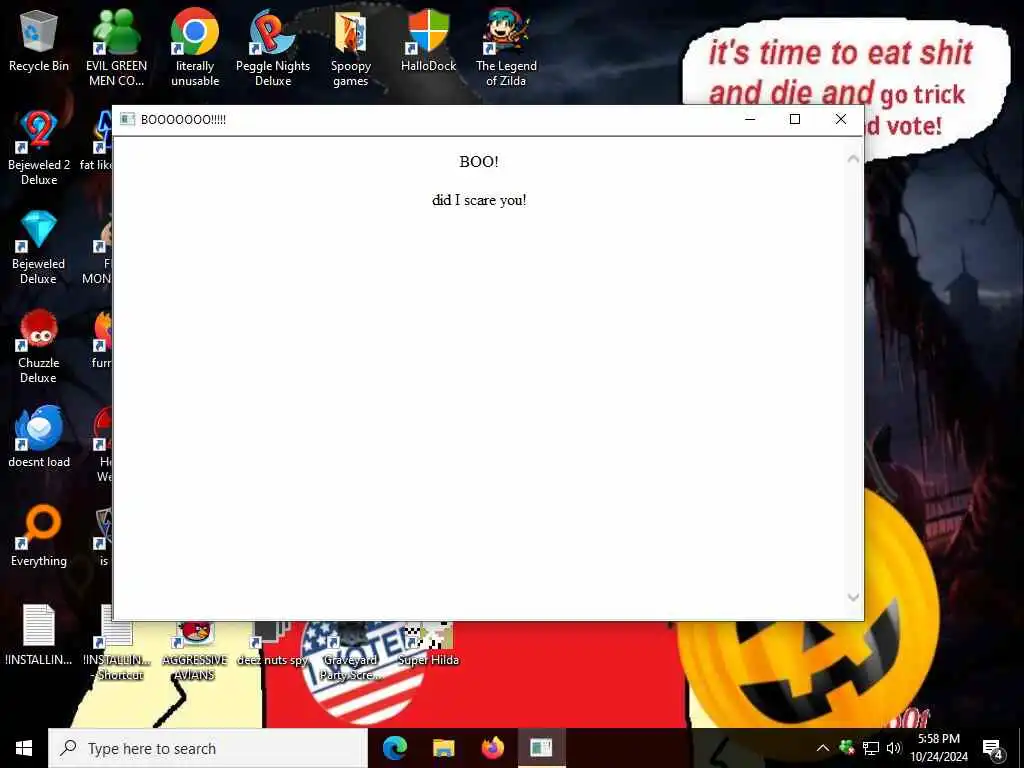Open Peggle Nights Deluxe shortcut
Screen dimensions: 1024x768
click(272, 48)
